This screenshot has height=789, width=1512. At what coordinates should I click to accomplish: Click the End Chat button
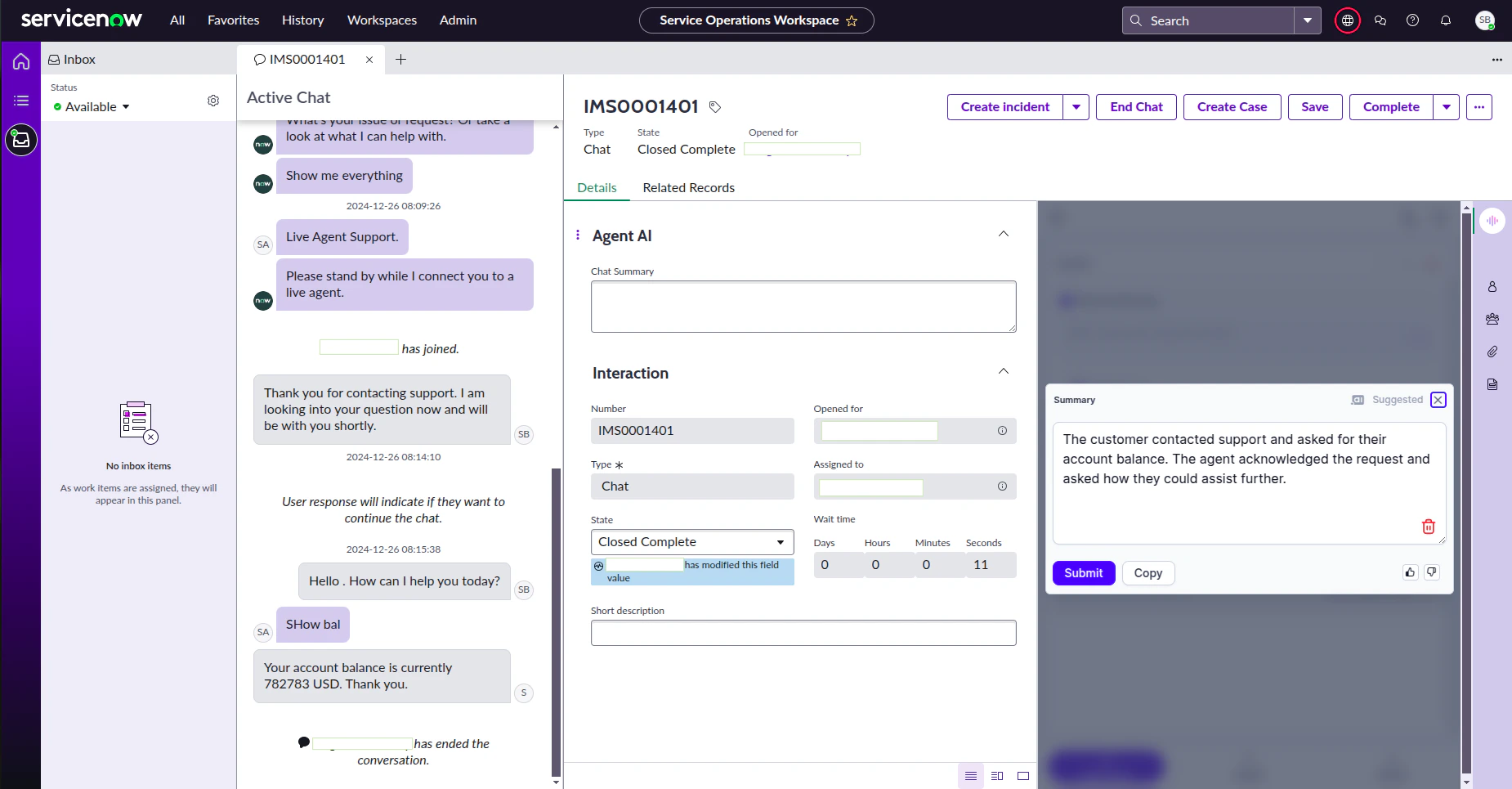1135,107
